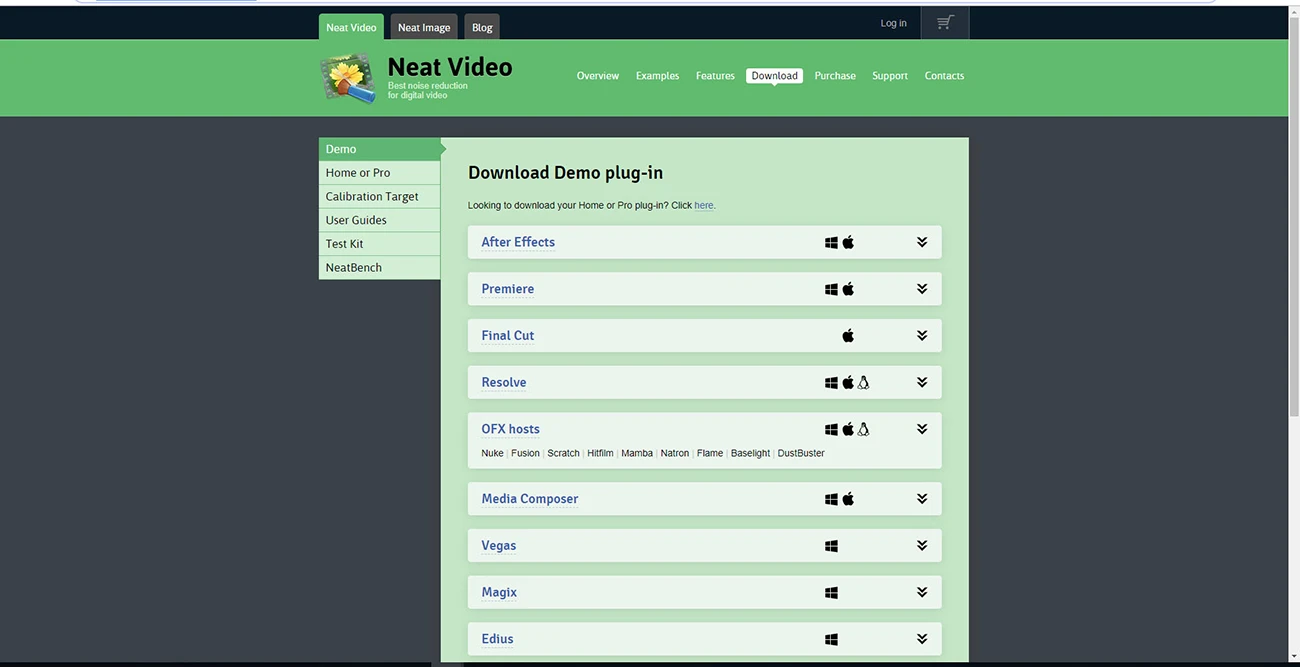Click Windows icon in Media Composer row
Screen dimensions: 1300x667
click(831, 499)
